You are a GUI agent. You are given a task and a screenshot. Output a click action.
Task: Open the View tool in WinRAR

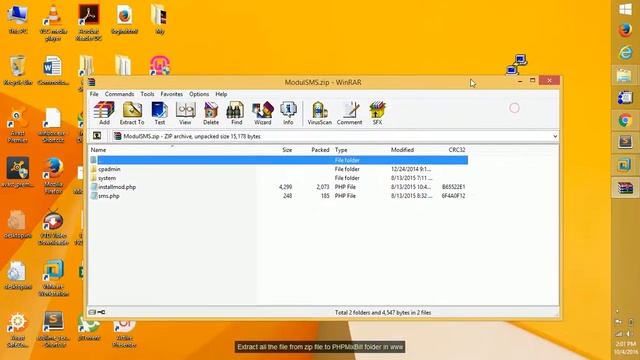coord(185,113)
